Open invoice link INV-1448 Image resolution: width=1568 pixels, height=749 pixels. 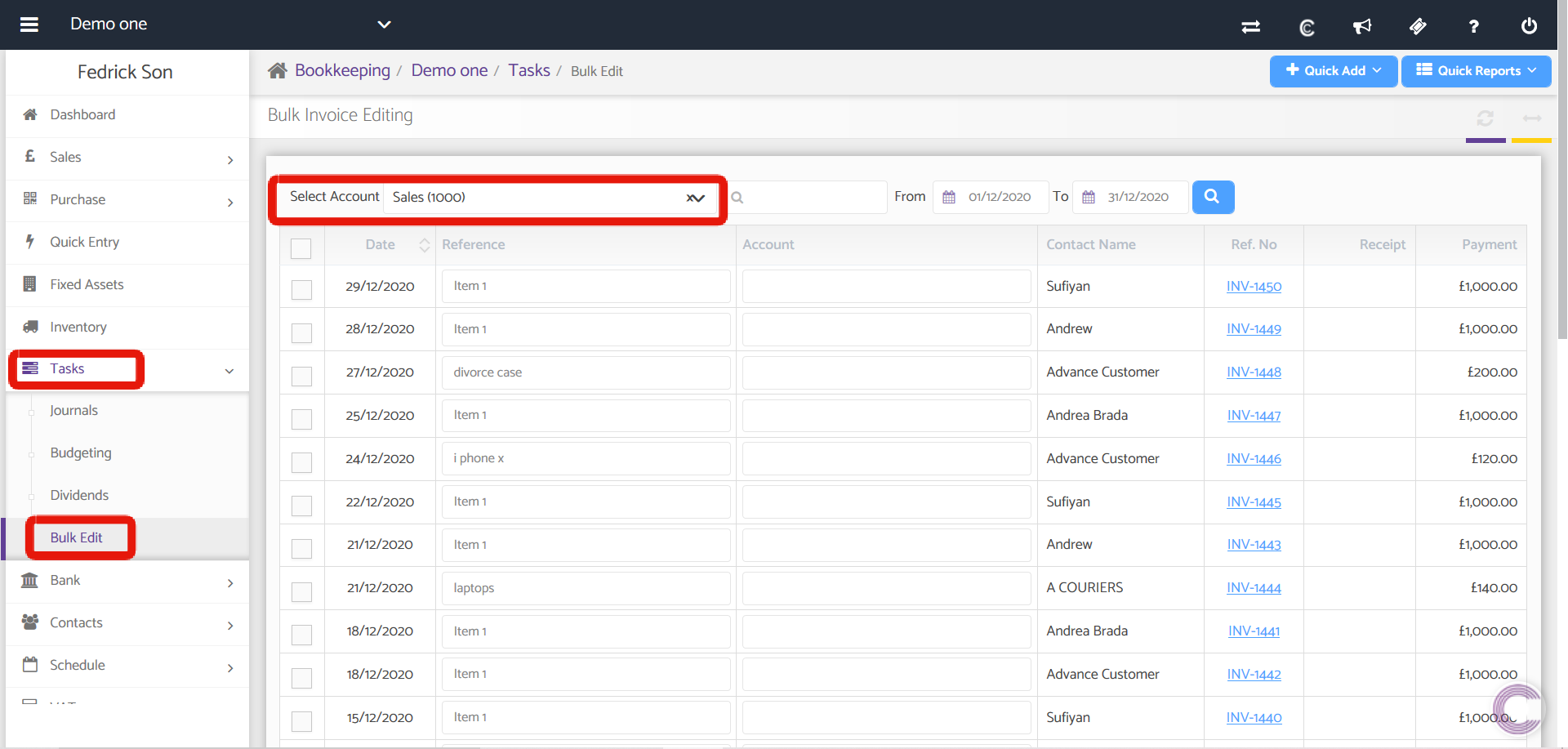point(1254,372)
